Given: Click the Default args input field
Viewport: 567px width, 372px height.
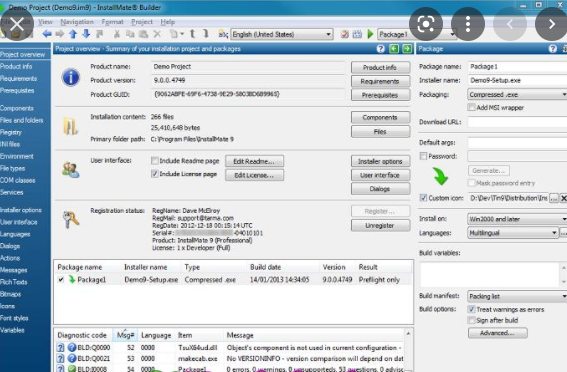Looking at the screenshot, I should click(x=517, y=142).
